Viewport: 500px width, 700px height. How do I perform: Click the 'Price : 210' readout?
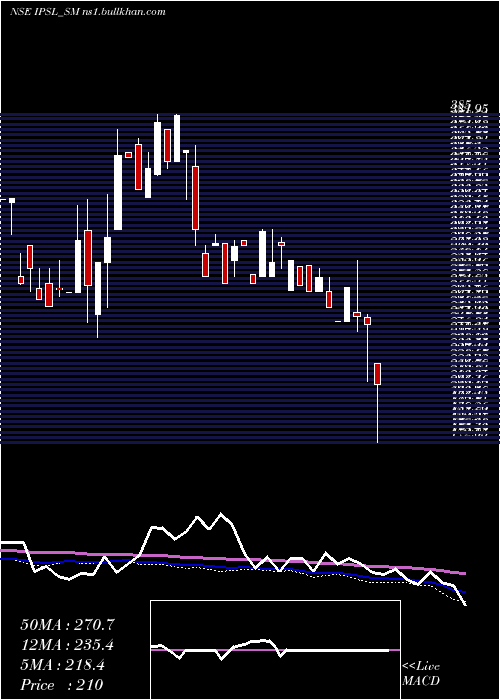click(x=62, y=685)
